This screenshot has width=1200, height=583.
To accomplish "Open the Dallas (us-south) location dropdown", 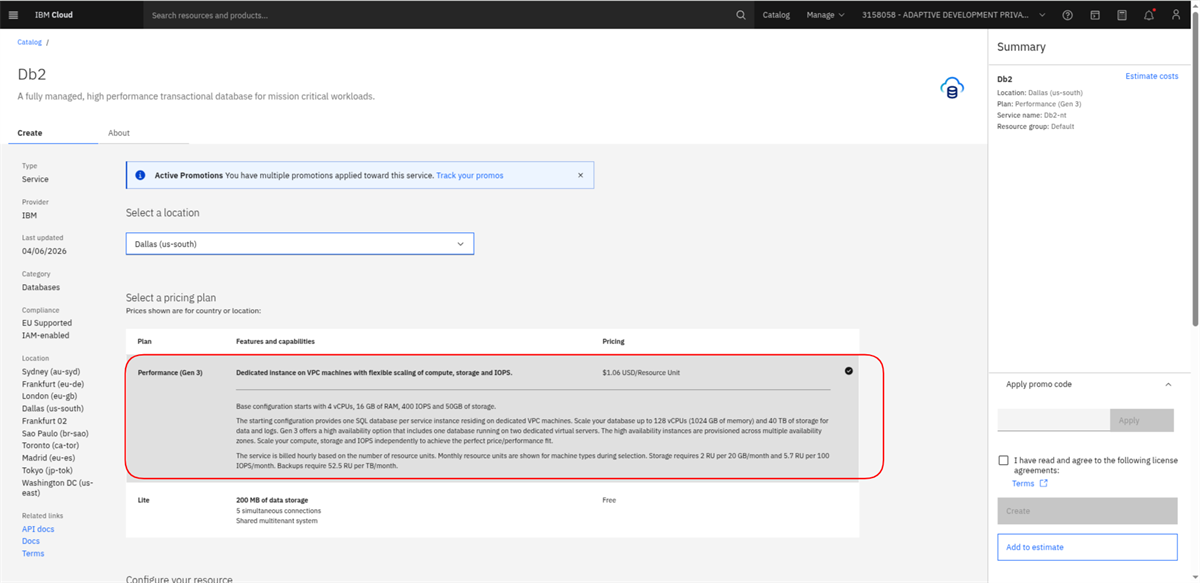I will (300, 244).
